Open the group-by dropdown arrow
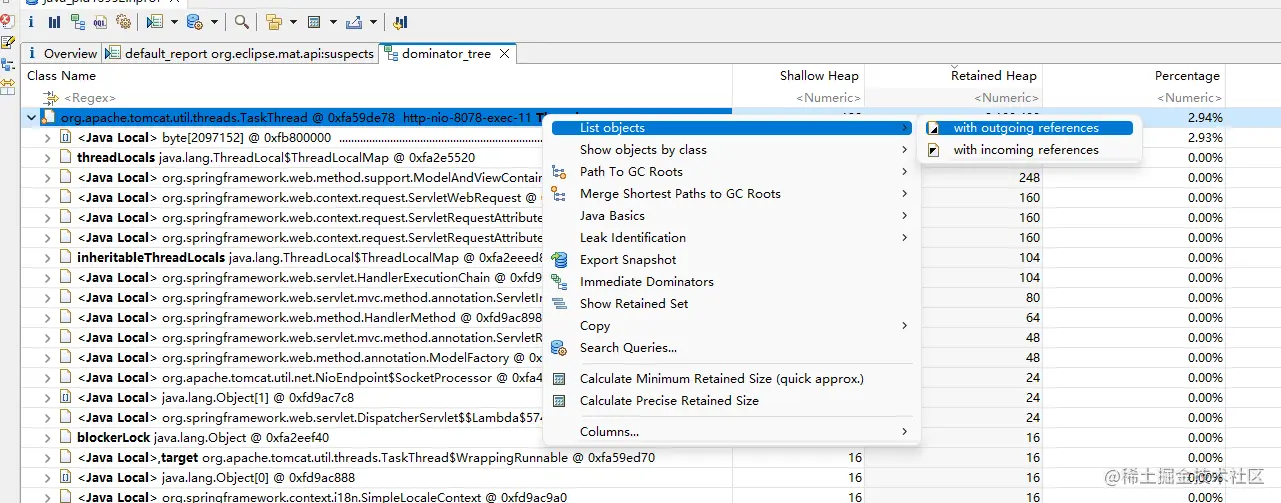This screenshot has height=503, width=1281. 293,21
